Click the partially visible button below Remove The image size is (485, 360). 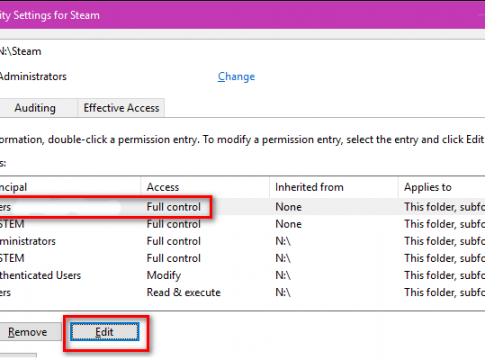(18, 357)
